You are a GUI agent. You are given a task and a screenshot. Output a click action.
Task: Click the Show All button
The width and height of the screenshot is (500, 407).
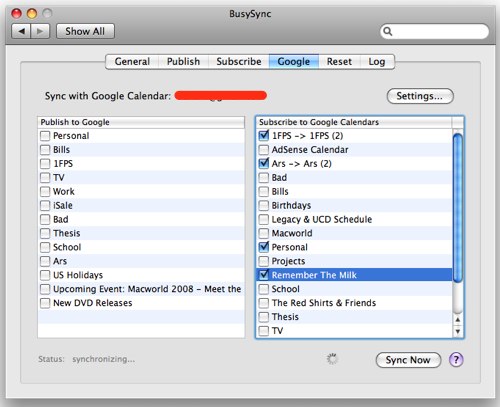click(x=85, y=31)
